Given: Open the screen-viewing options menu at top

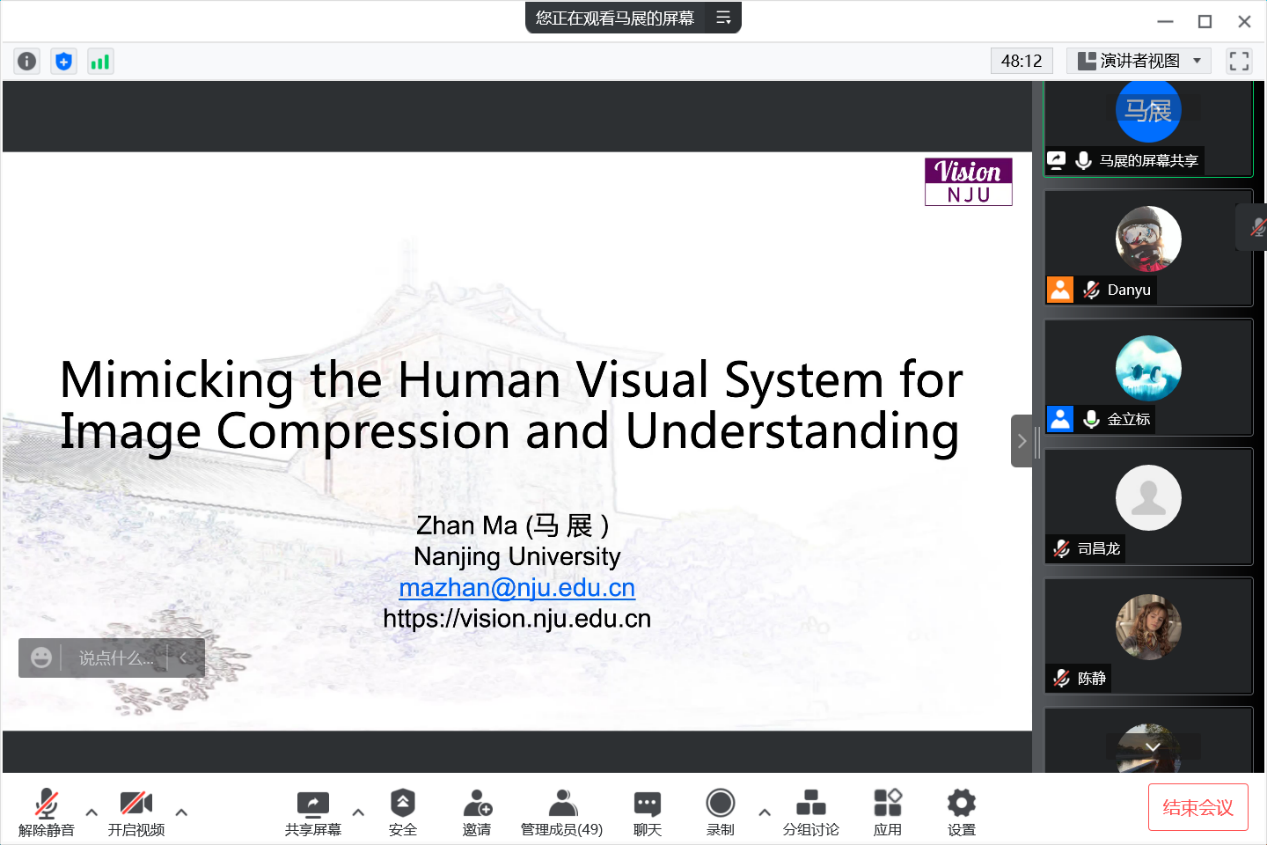Looking at the screenshot, I should point(724,17).
